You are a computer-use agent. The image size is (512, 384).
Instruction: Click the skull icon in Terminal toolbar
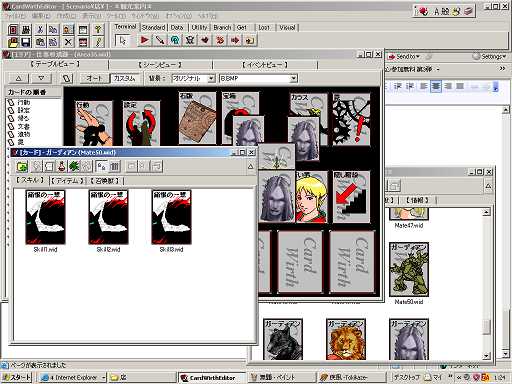tap(190, 40)
